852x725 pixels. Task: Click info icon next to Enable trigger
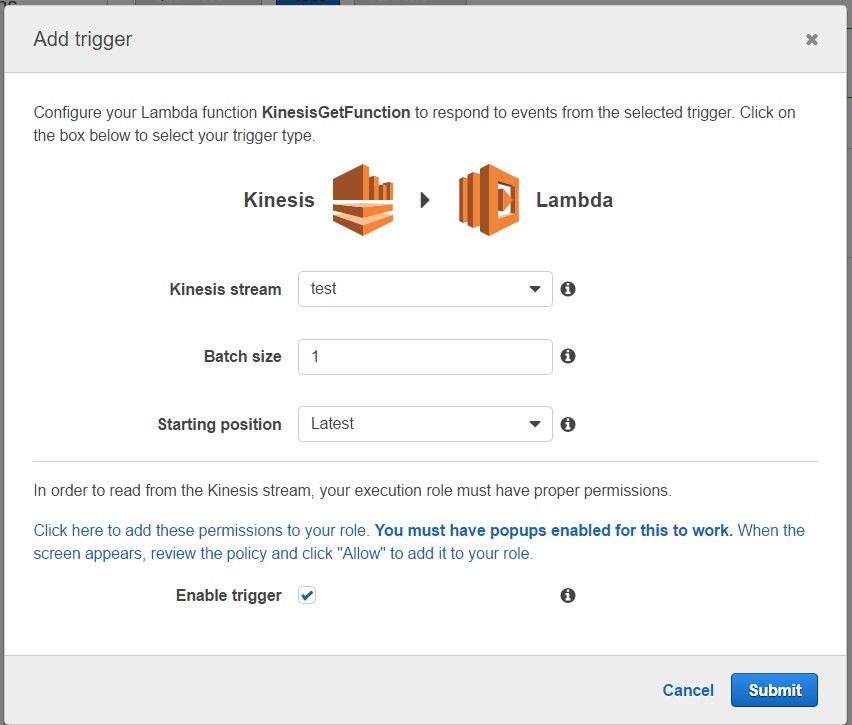click(568, 595)
